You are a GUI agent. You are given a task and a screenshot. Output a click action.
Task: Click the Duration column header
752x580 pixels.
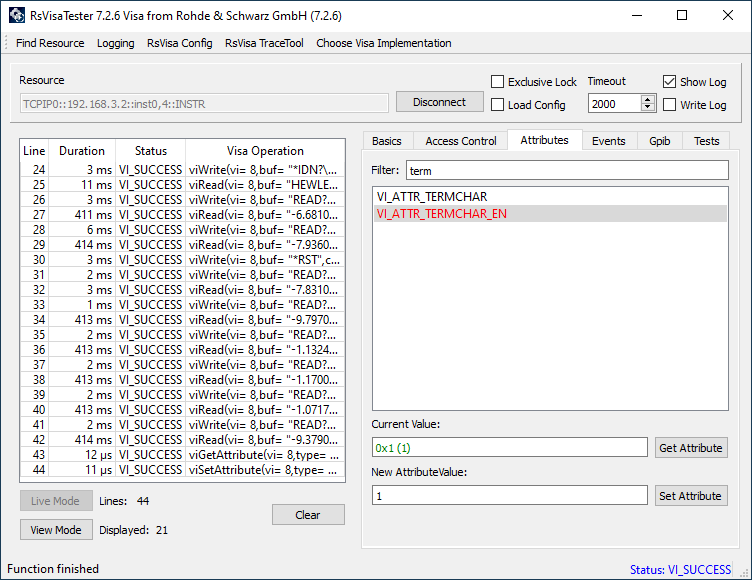click(x=82, y=151)
